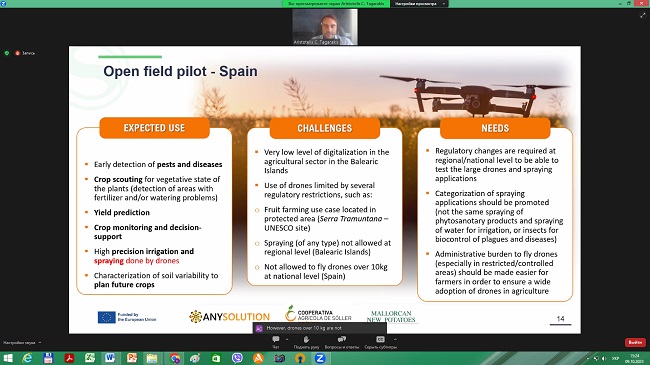The image size is (650, 365).
Task: Raise hand in the meeting
Action: [x=306, y=342]
